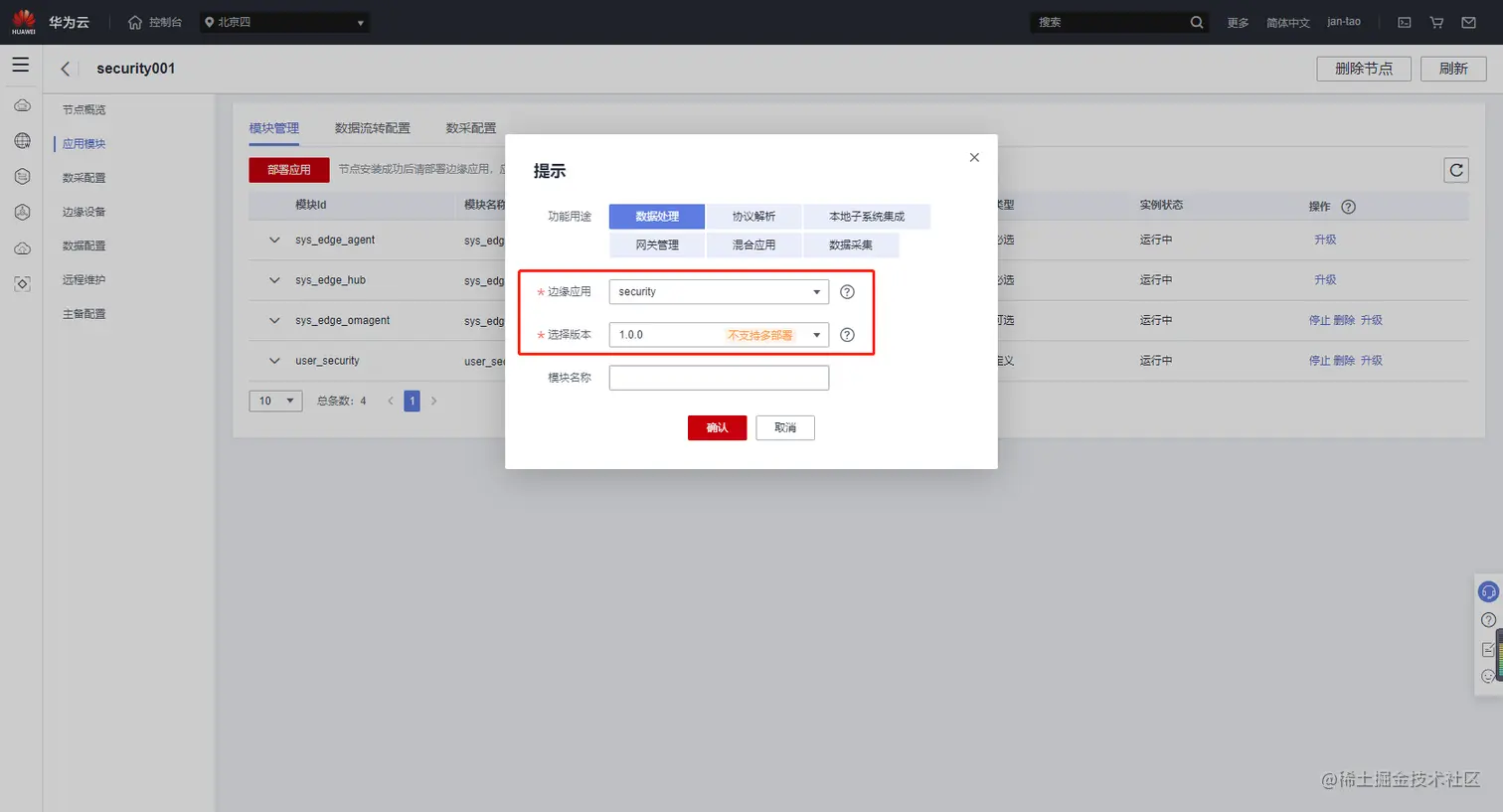
Task: Expand the sys_edge_omagent row
Action: pos(274,321)
